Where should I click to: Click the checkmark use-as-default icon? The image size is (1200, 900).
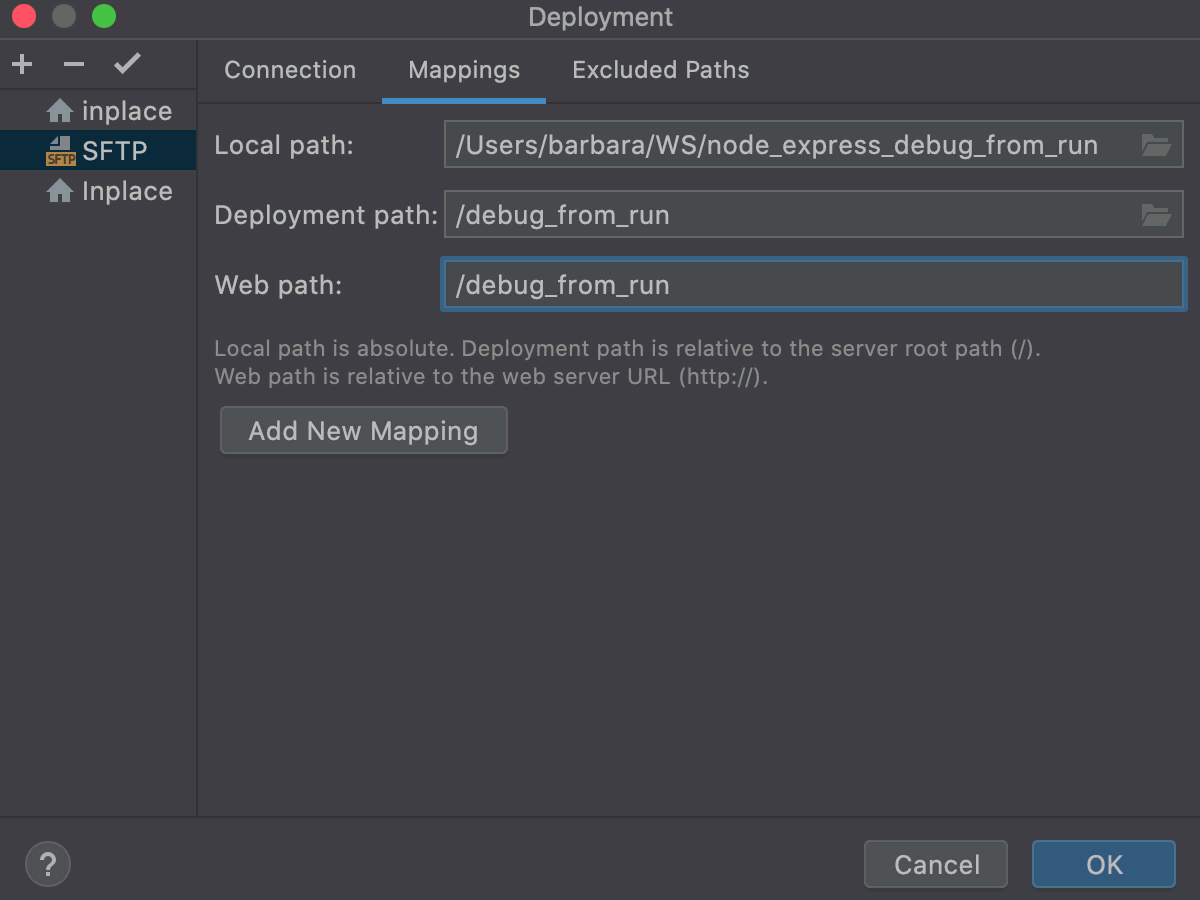(127, 65)
